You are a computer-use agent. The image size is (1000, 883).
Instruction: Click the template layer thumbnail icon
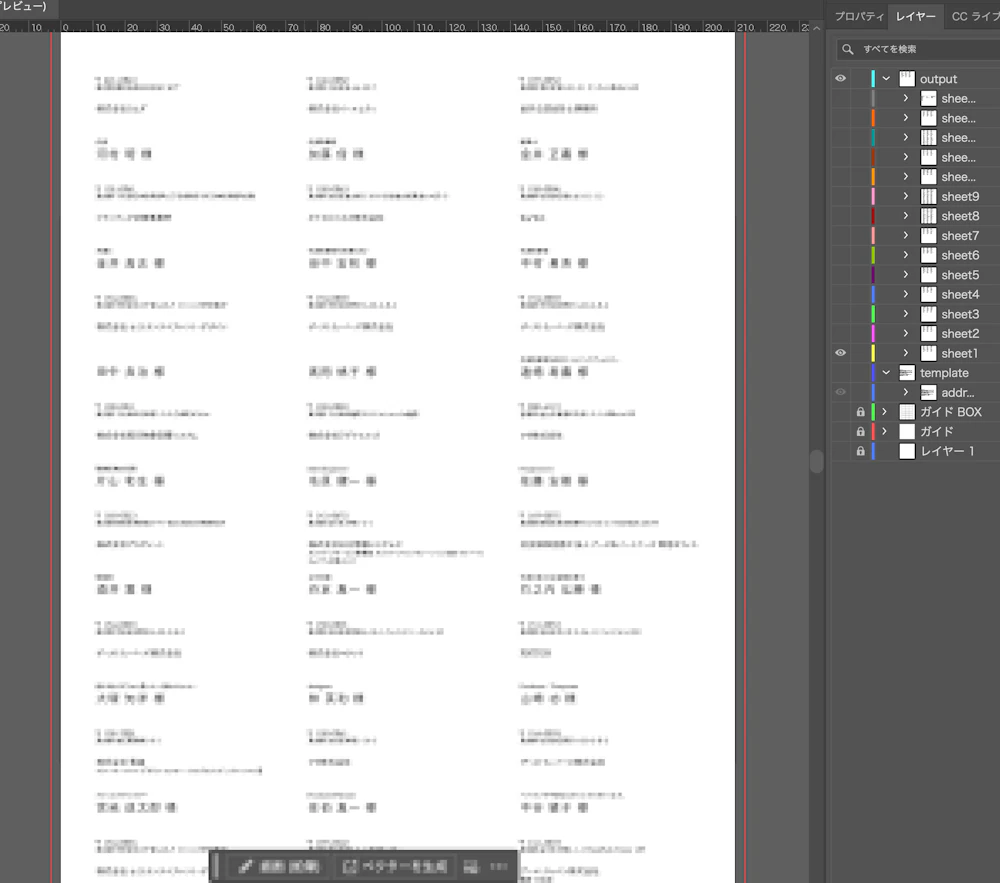tap(907, 373)
